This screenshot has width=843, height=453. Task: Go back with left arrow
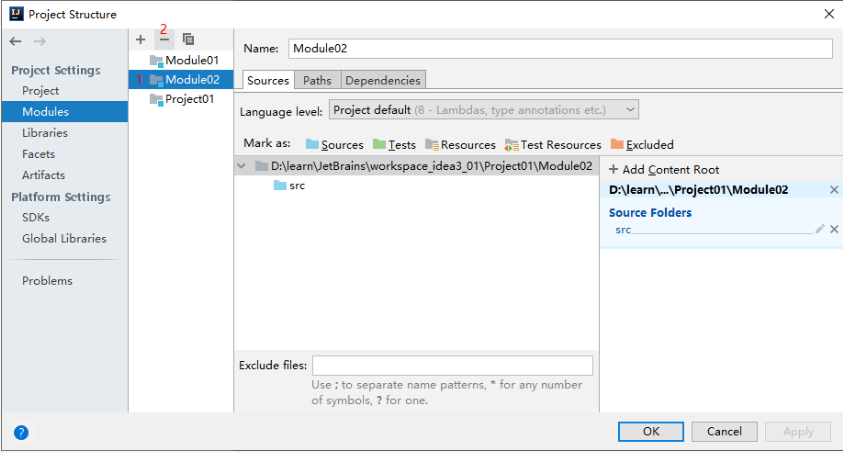click(16, 41)
